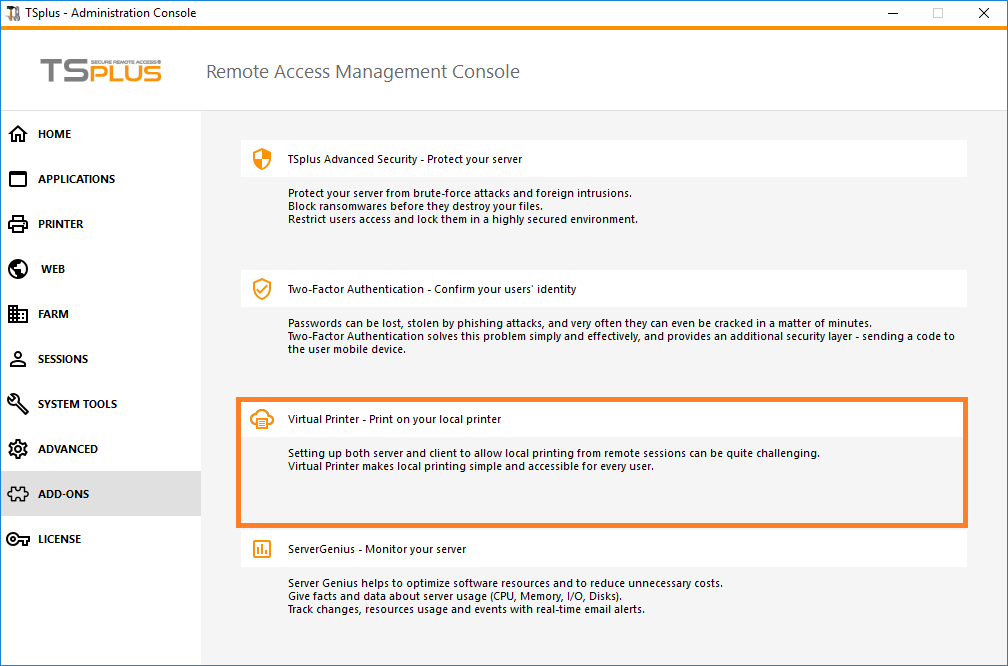This screenshot has height=666, width=1008.
Task: Click the Advanced Security shield icon
Action: (x=261, y=159)
